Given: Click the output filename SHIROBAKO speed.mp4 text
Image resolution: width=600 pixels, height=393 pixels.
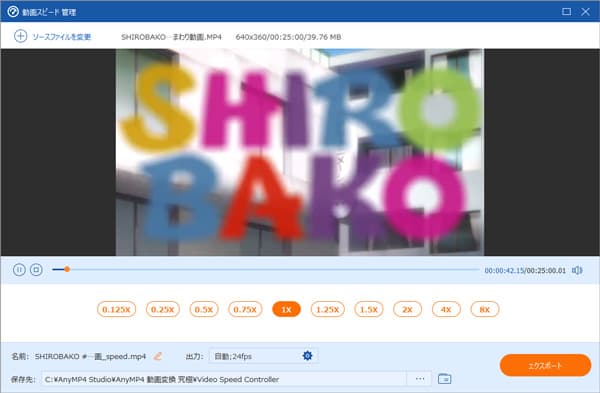Looking at the screenshot, I should click(x=90, y=356).
